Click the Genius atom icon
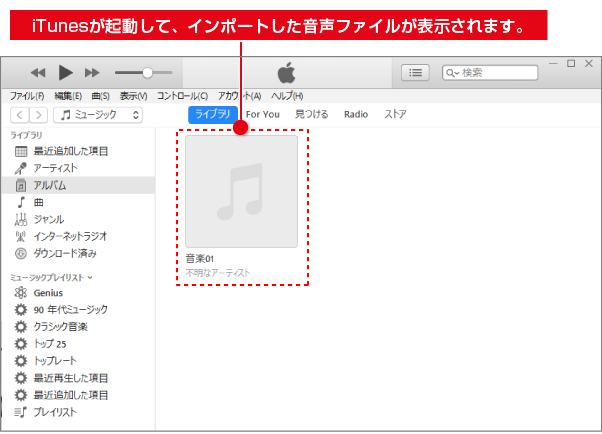The image size is (602, 434). tap(21, 293)
